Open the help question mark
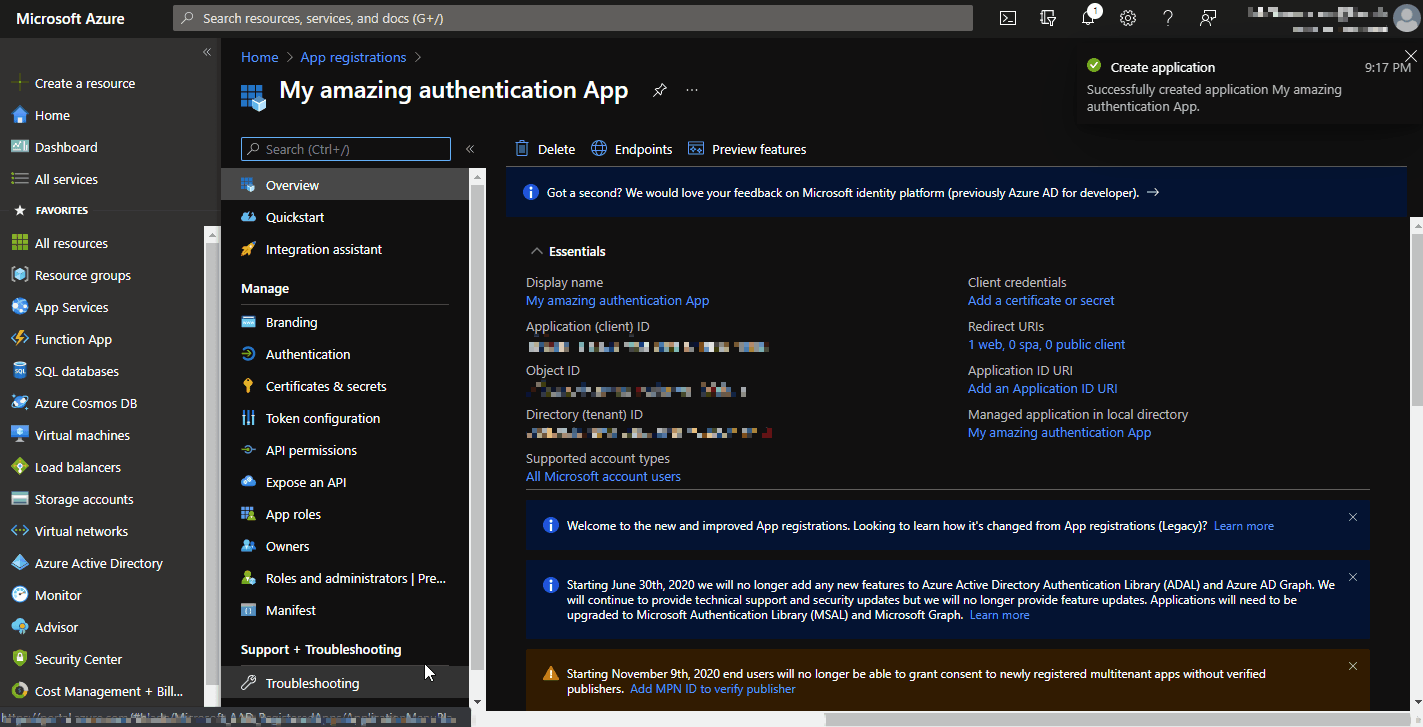The width and height of the screenshot is (1423, 727). point(1167,17)
